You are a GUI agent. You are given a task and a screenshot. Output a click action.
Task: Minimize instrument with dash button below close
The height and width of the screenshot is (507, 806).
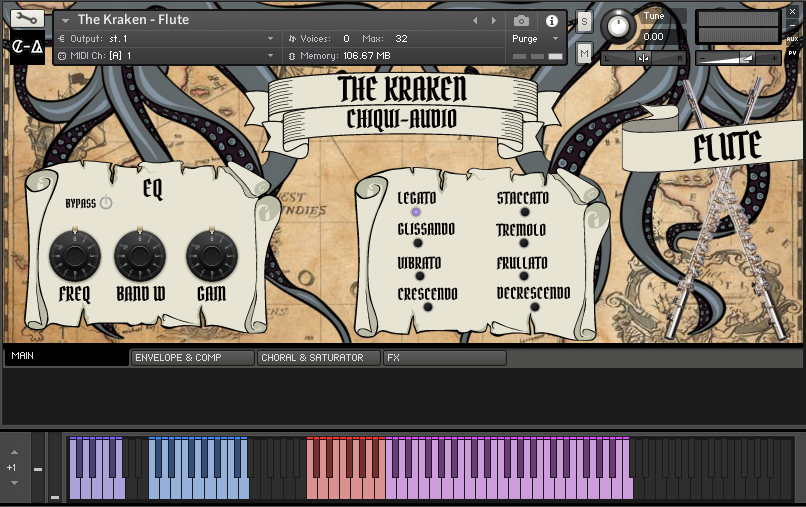(792, 25)
